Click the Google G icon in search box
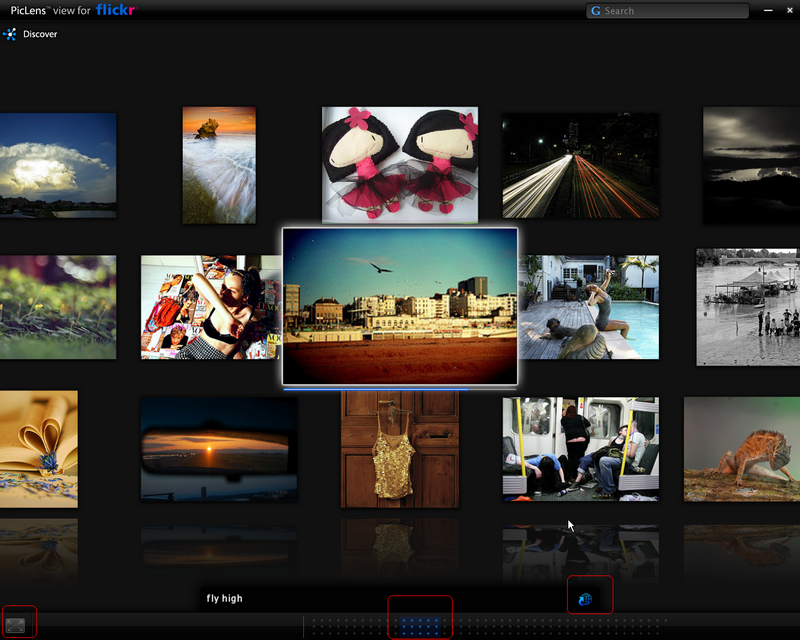 (596, 11)
